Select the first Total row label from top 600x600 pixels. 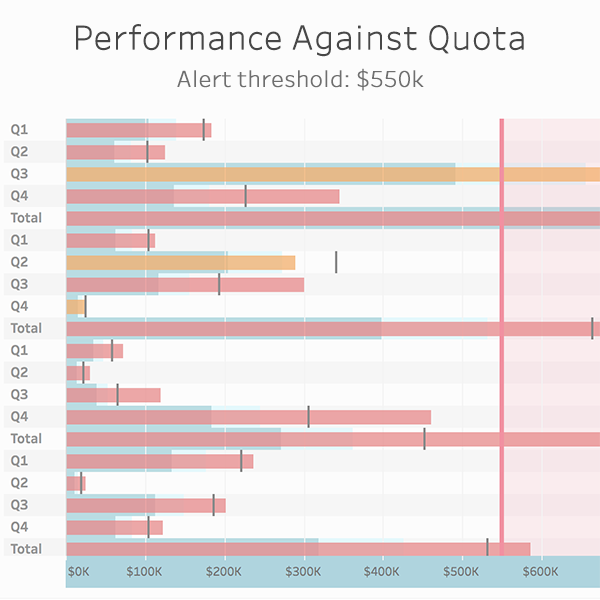[x=25, y=217]
